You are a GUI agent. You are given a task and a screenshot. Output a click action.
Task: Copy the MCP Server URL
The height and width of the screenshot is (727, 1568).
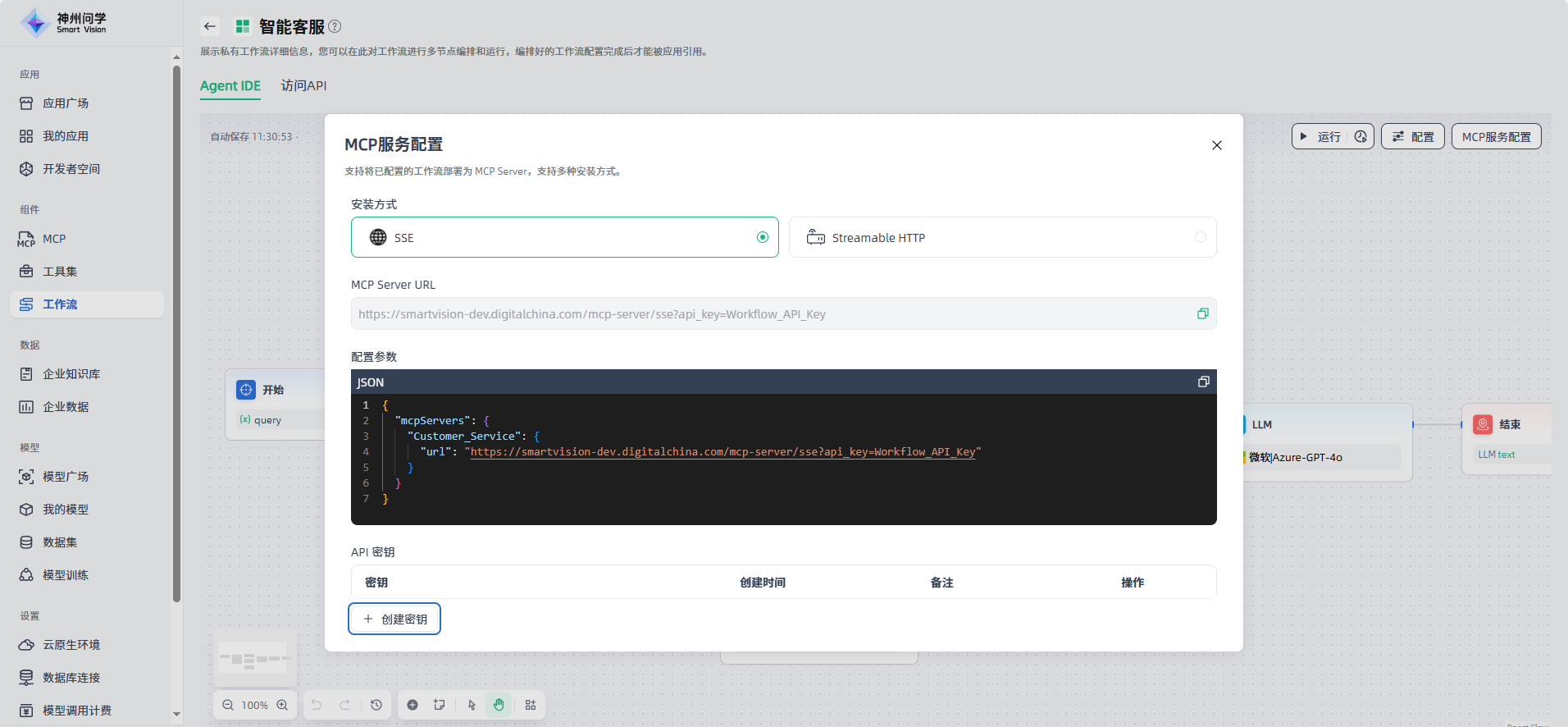[x=1202, y=313]
